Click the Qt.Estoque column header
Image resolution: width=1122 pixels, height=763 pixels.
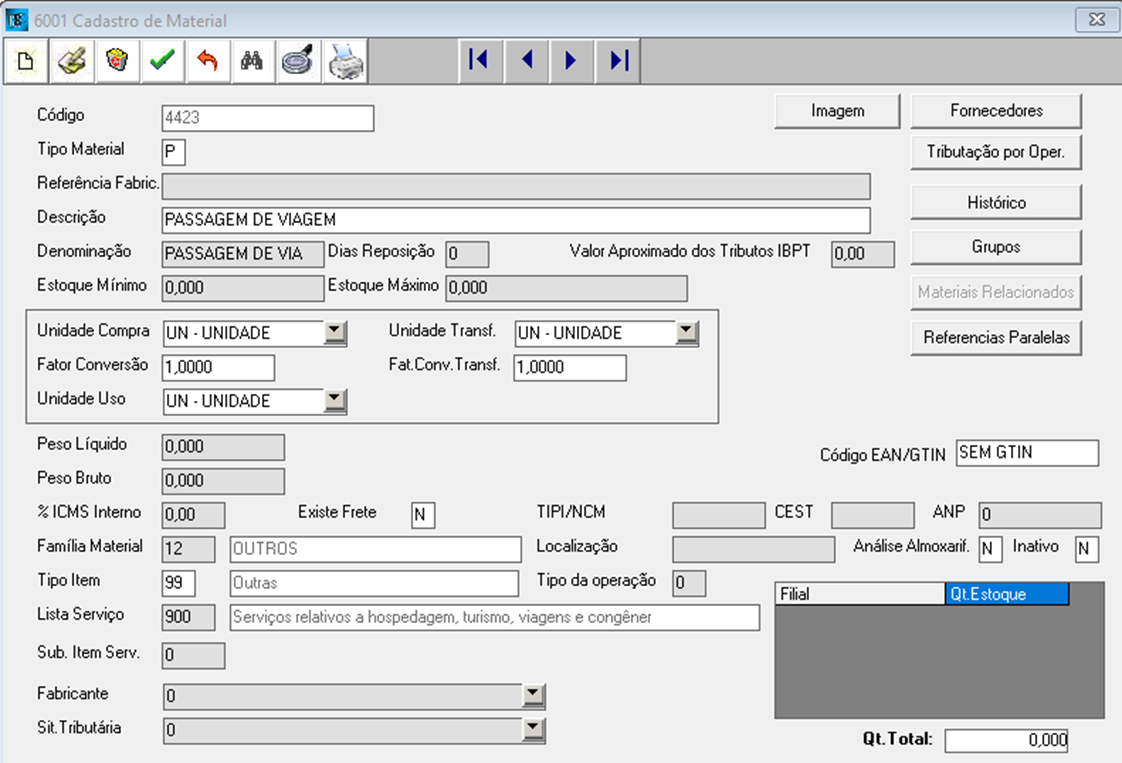1007,594
